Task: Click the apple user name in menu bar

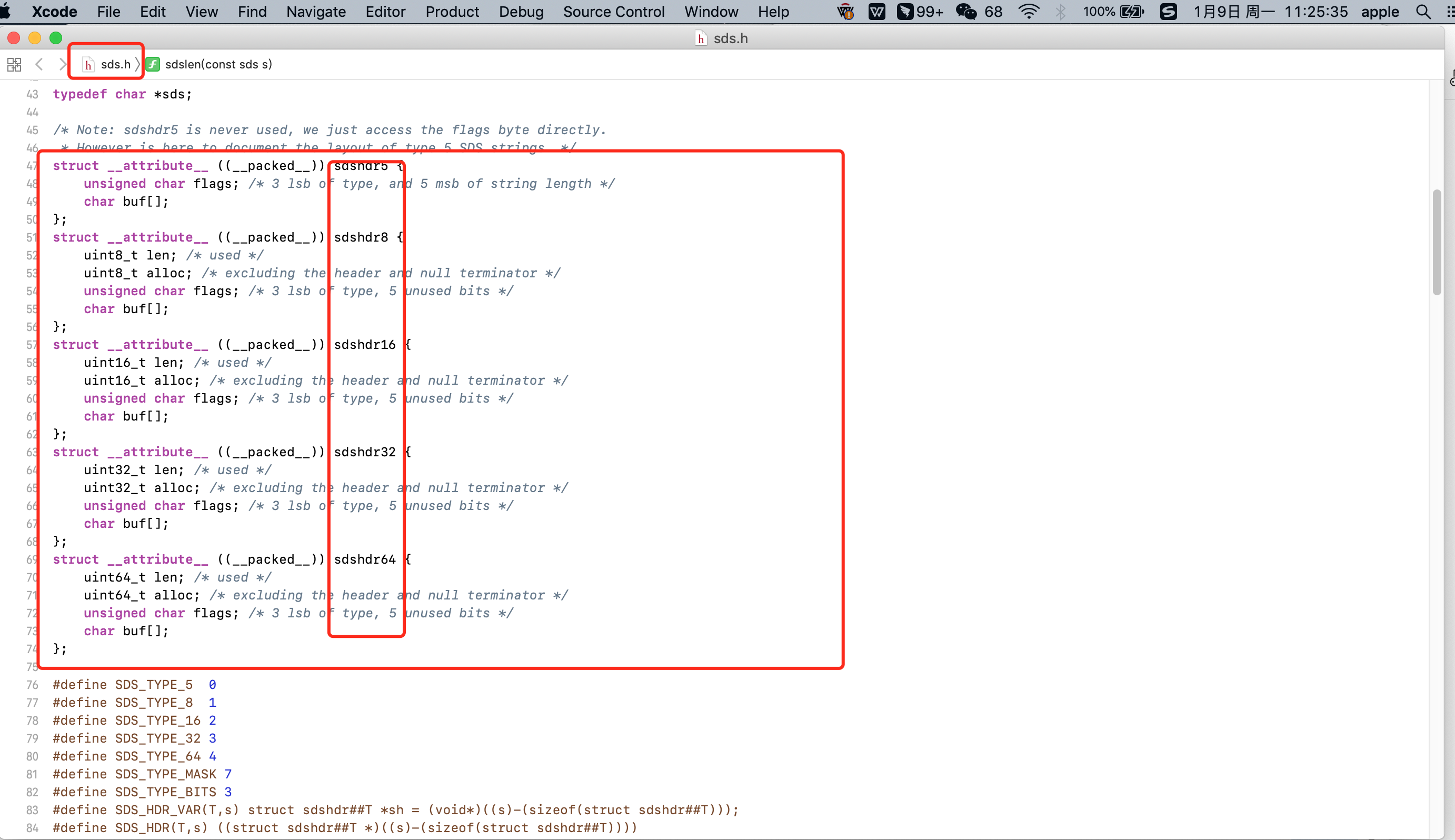Action: point(1380,12)
